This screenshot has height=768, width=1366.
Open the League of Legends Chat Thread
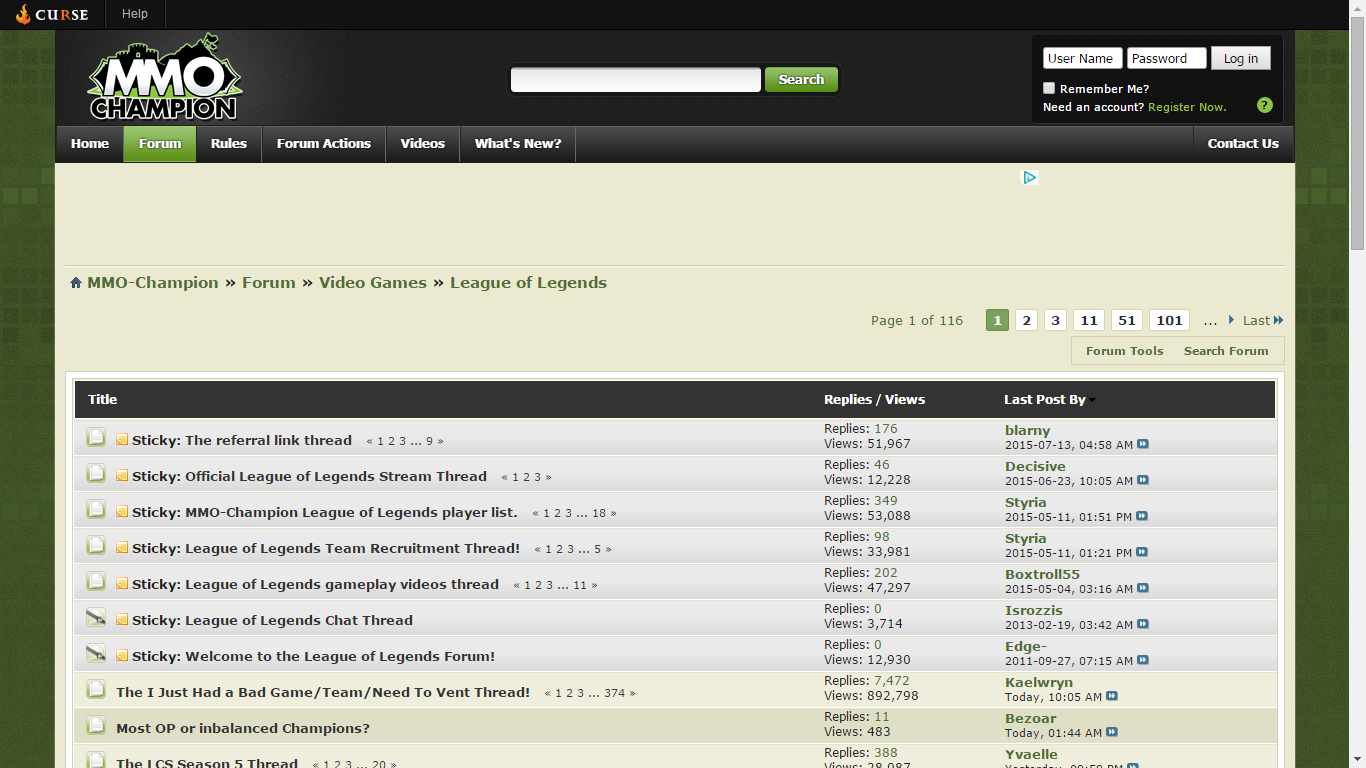pos(299,620)
